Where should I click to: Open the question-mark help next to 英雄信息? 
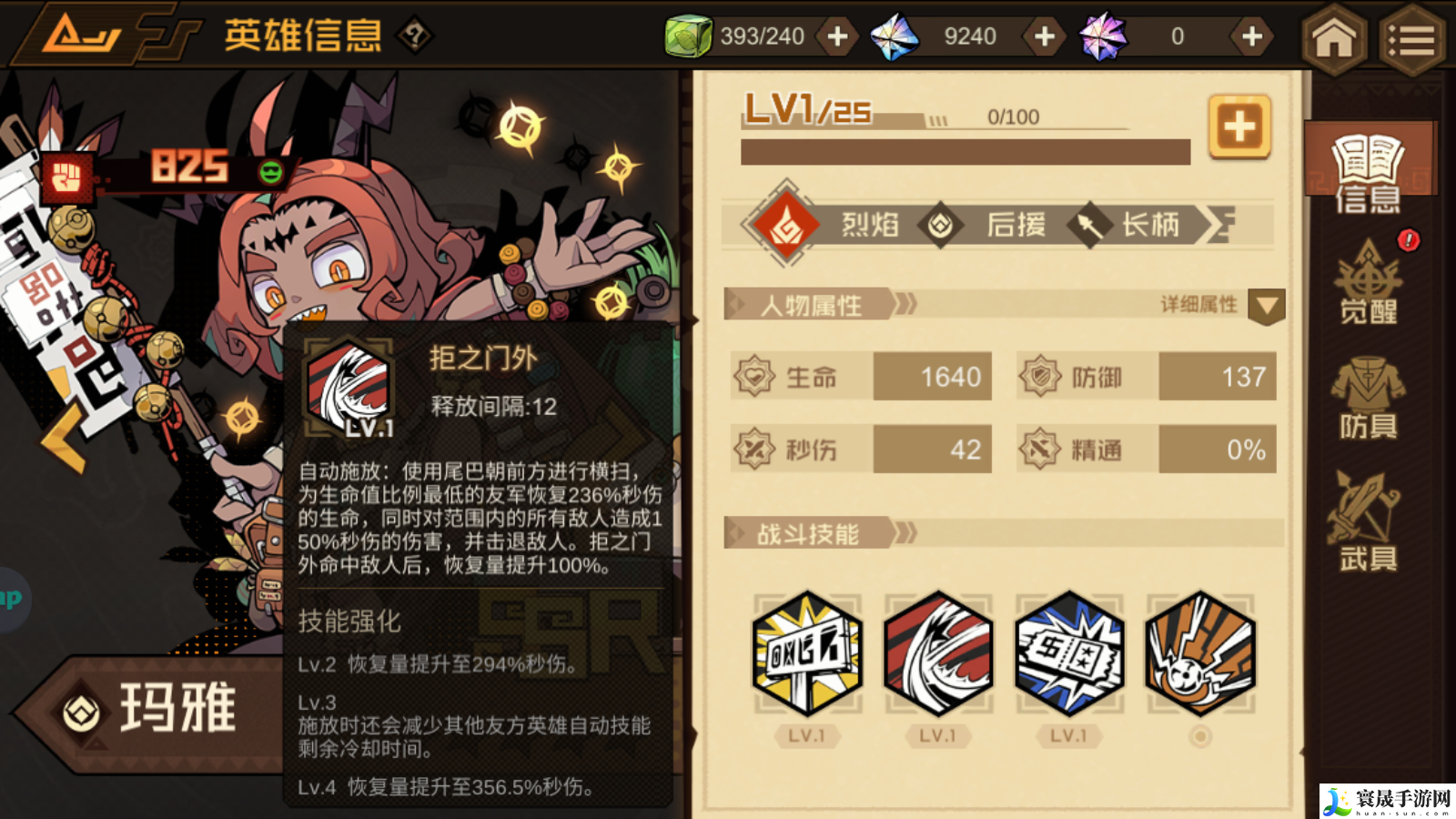point(415,36)
